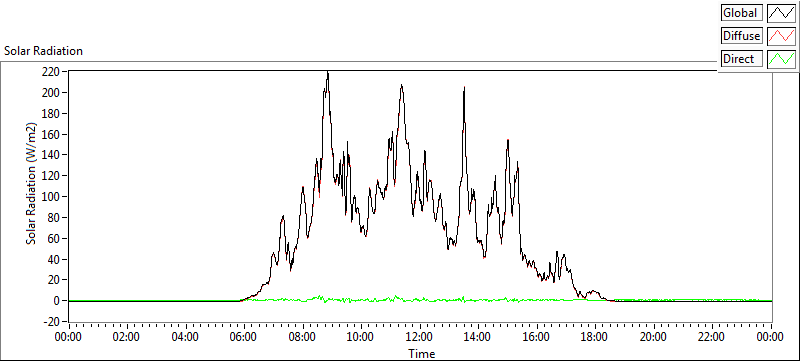This screenshot has width=800, height=361.
Task: Click the -20 y-axis minimum value
Action: coord(52,322)
